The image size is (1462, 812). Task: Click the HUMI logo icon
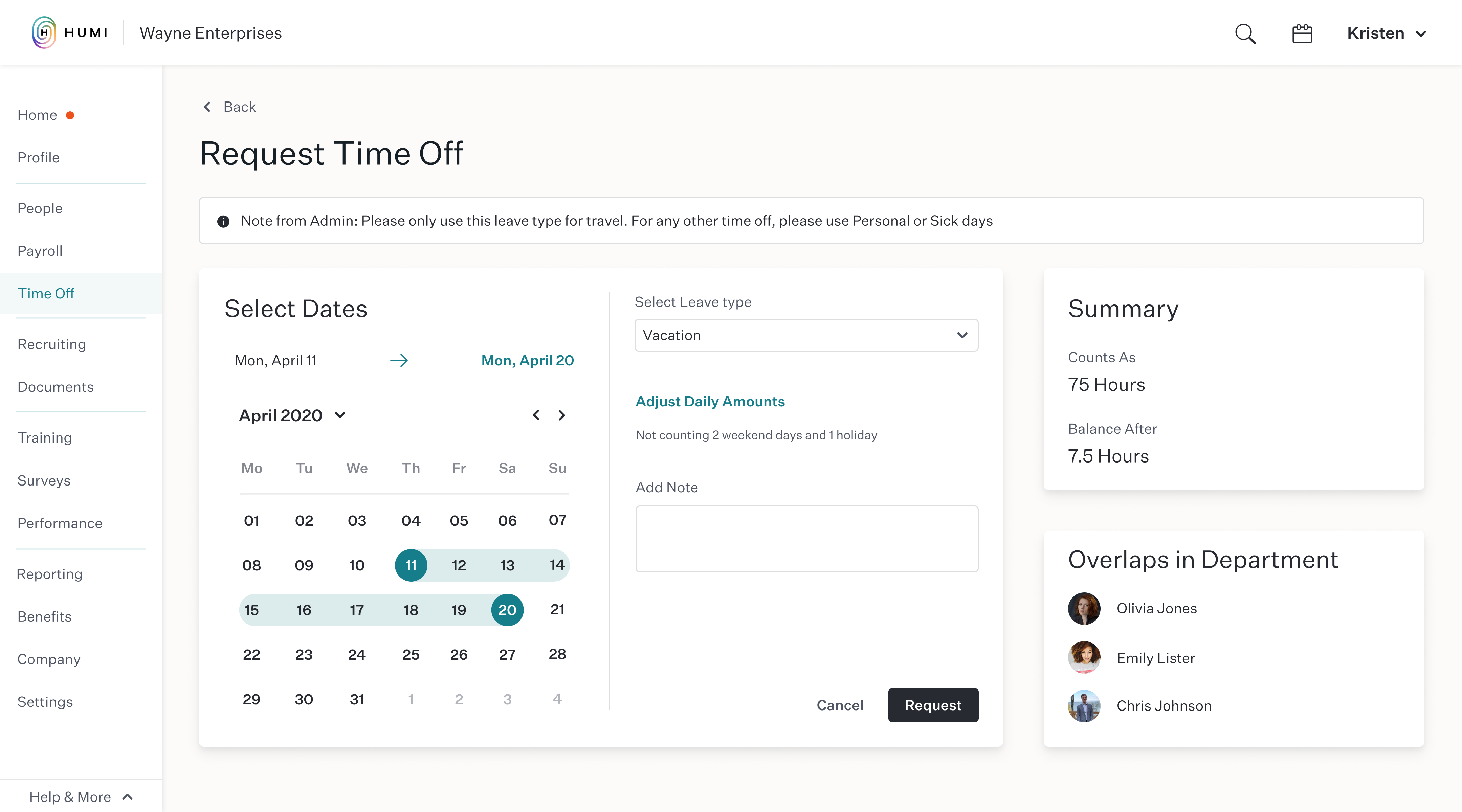point(43,32)
